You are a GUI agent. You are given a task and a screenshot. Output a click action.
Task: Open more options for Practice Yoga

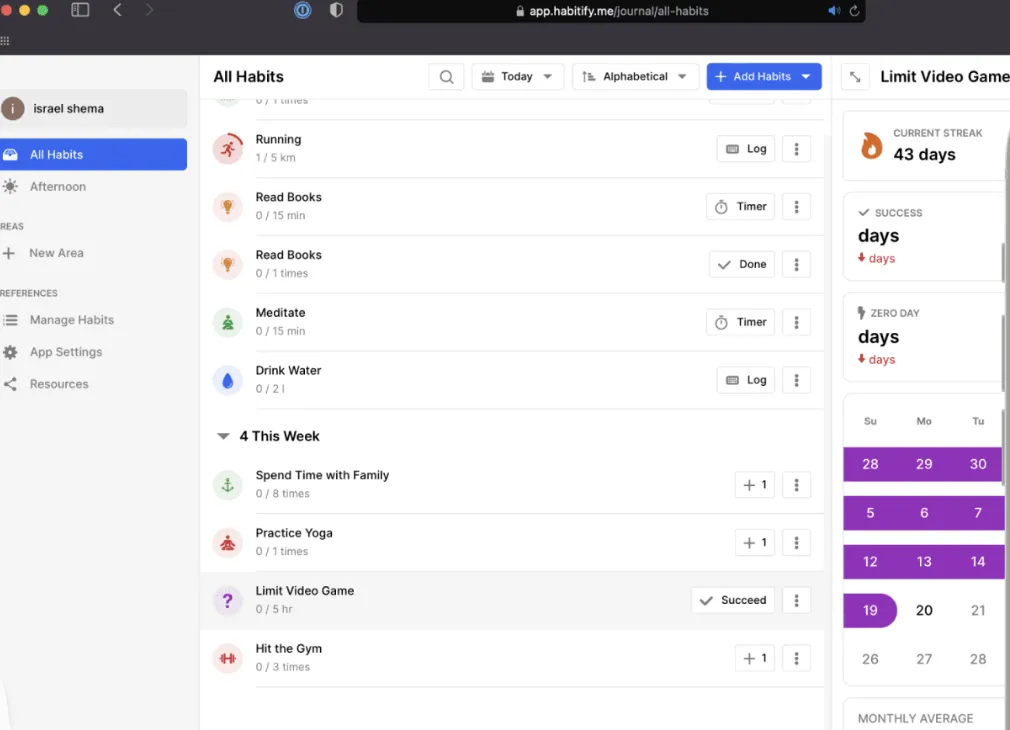click(x=797, y=543)
